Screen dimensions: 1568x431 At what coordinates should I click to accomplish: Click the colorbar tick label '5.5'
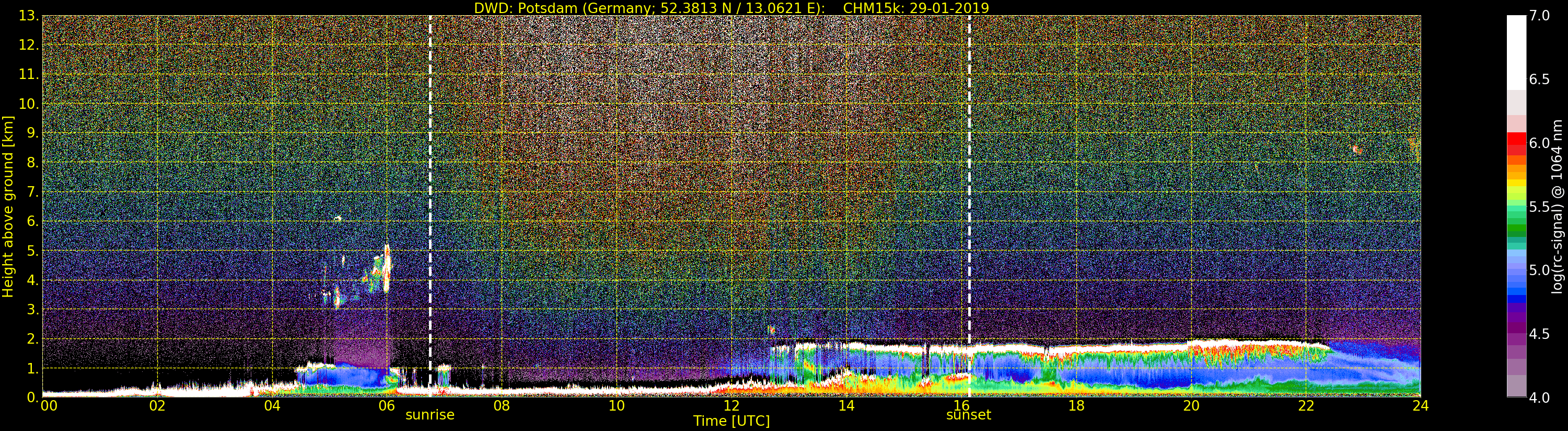coord(1539,207)
